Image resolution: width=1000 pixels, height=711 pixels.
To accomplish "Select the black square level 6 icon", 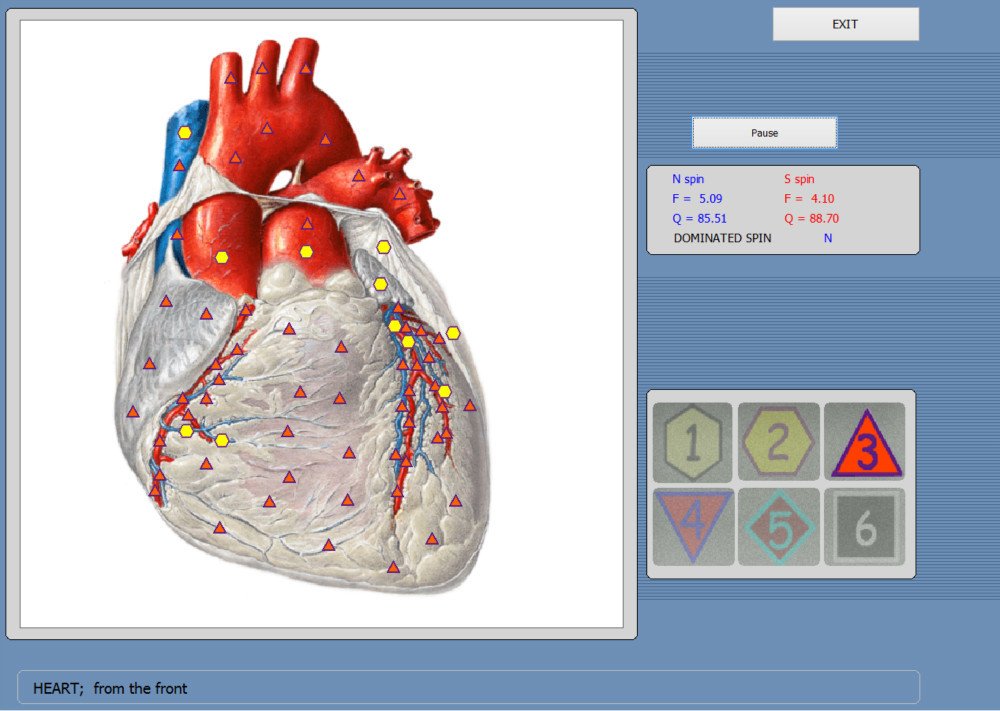I will pos(865,527).
